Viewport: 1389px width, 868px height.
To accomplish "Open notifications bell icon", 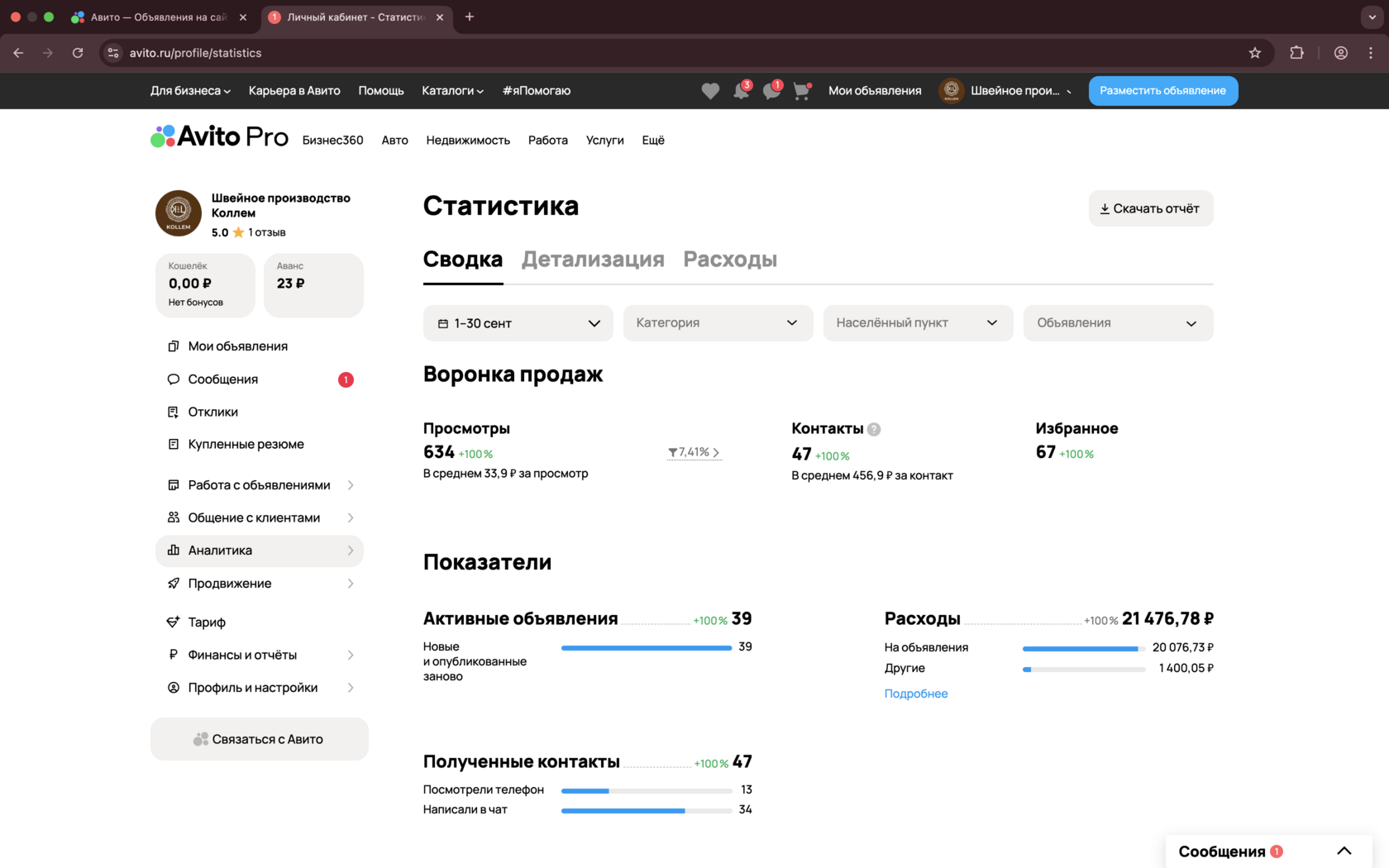I will pyautogui.click(x=742, y=91).
